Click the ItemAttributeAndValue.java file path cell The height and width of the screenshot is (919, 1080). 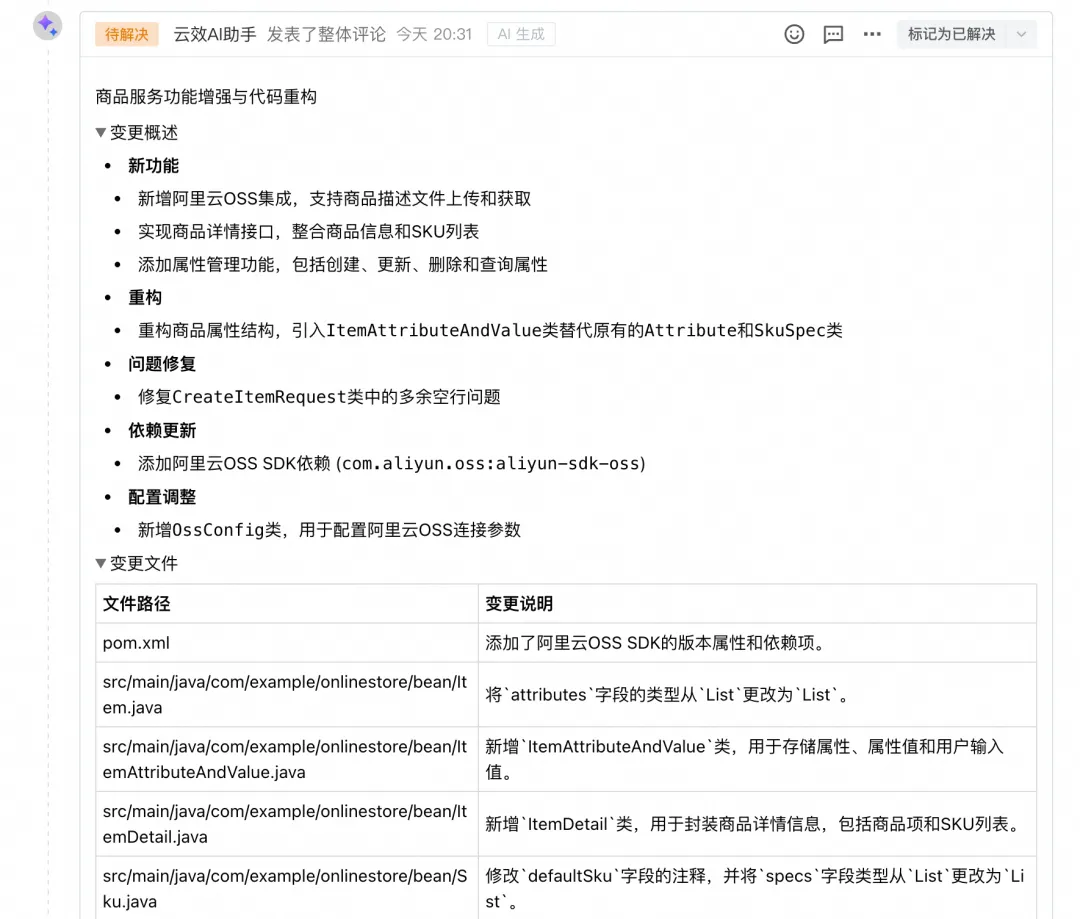tap(287, 759)
